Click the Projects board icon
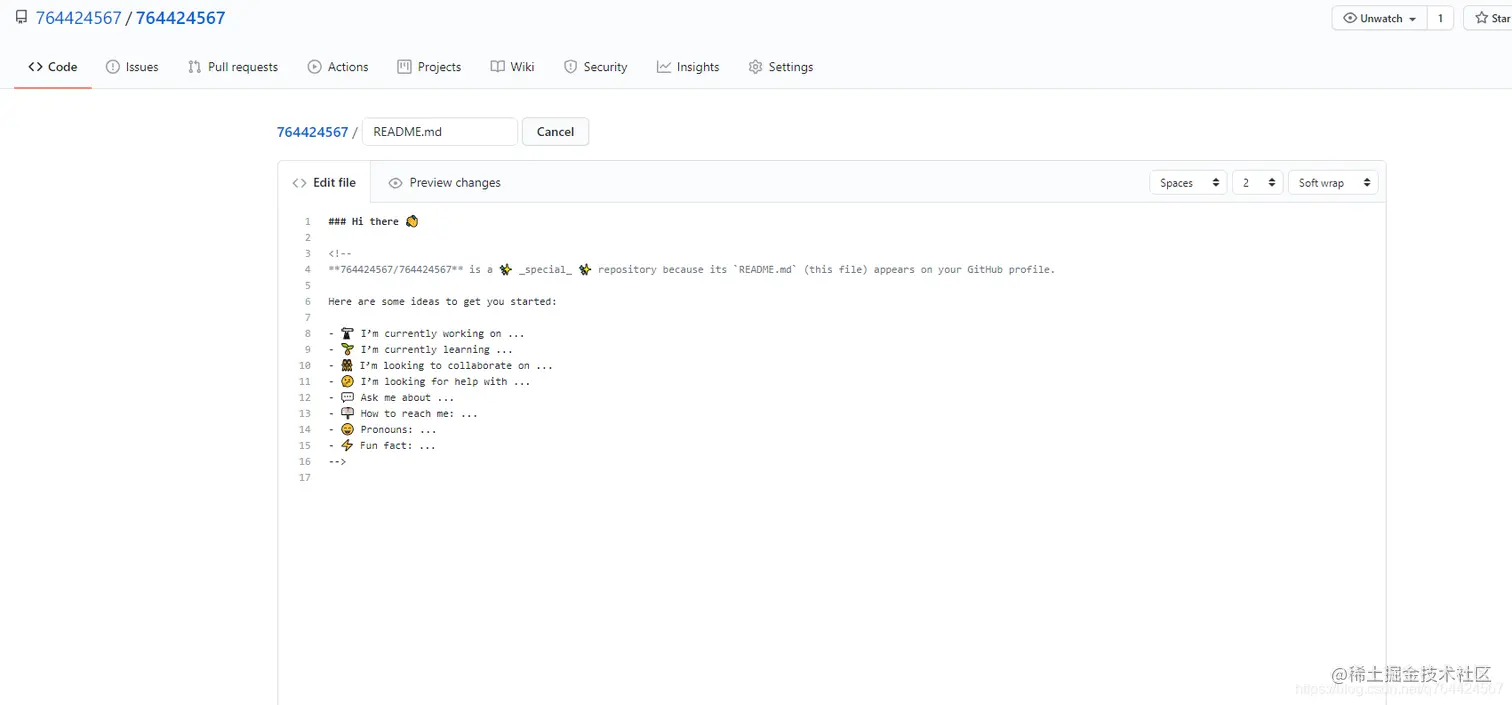1512x705 pixels. point(404,67)
